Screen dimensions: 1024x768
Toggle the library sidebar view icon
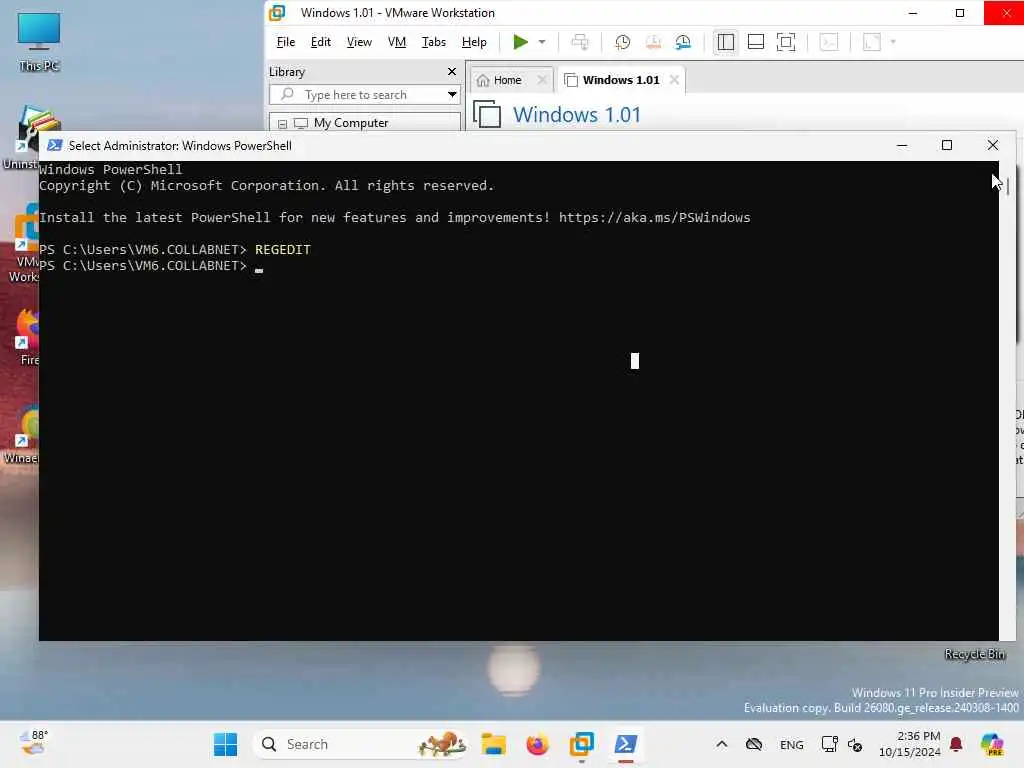point(726,42)
